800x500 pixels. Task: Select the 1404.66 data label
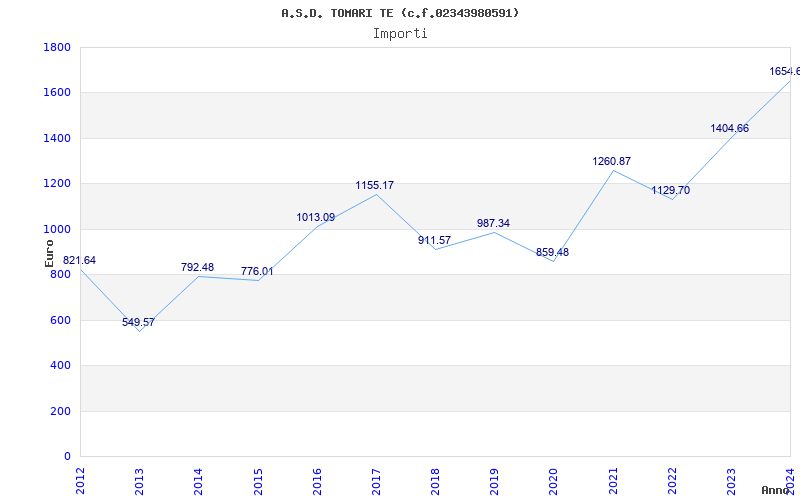[729, 129]
